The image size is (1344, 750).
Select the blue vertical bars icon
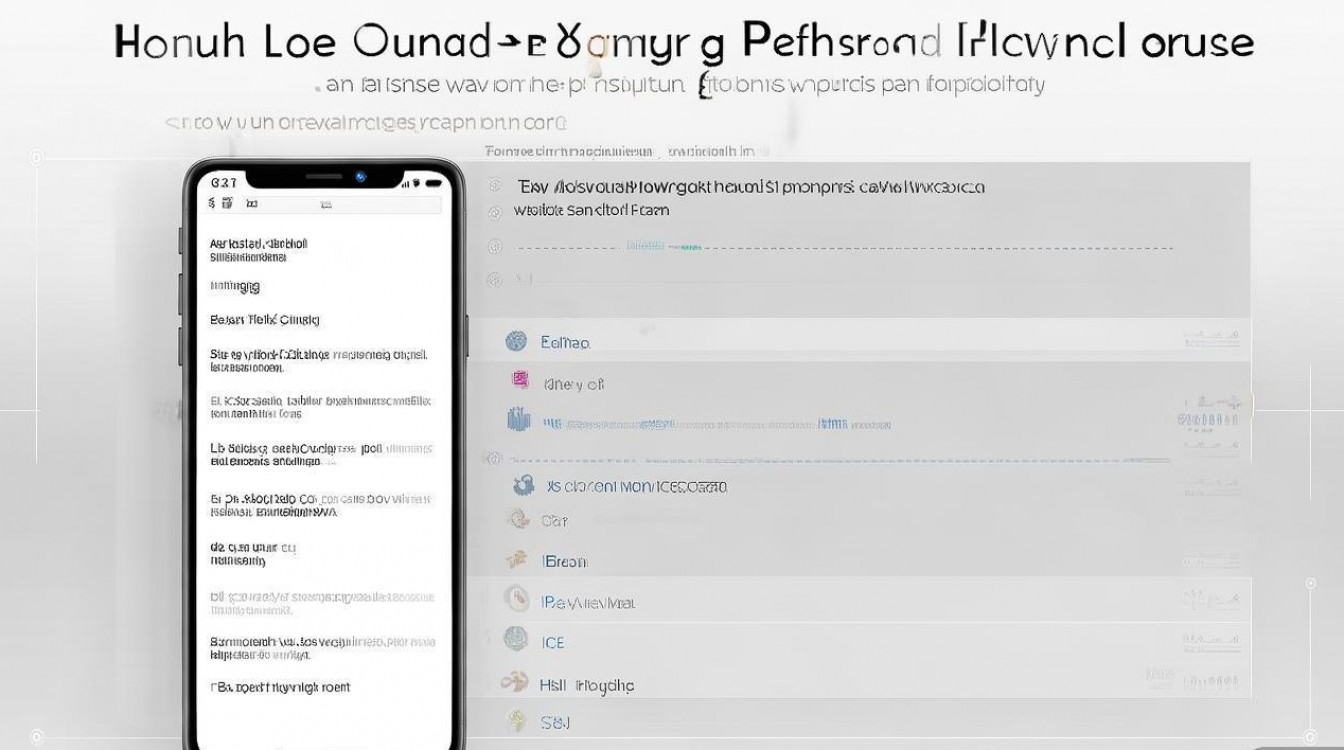pyautogui.click(x=516, y=420)
